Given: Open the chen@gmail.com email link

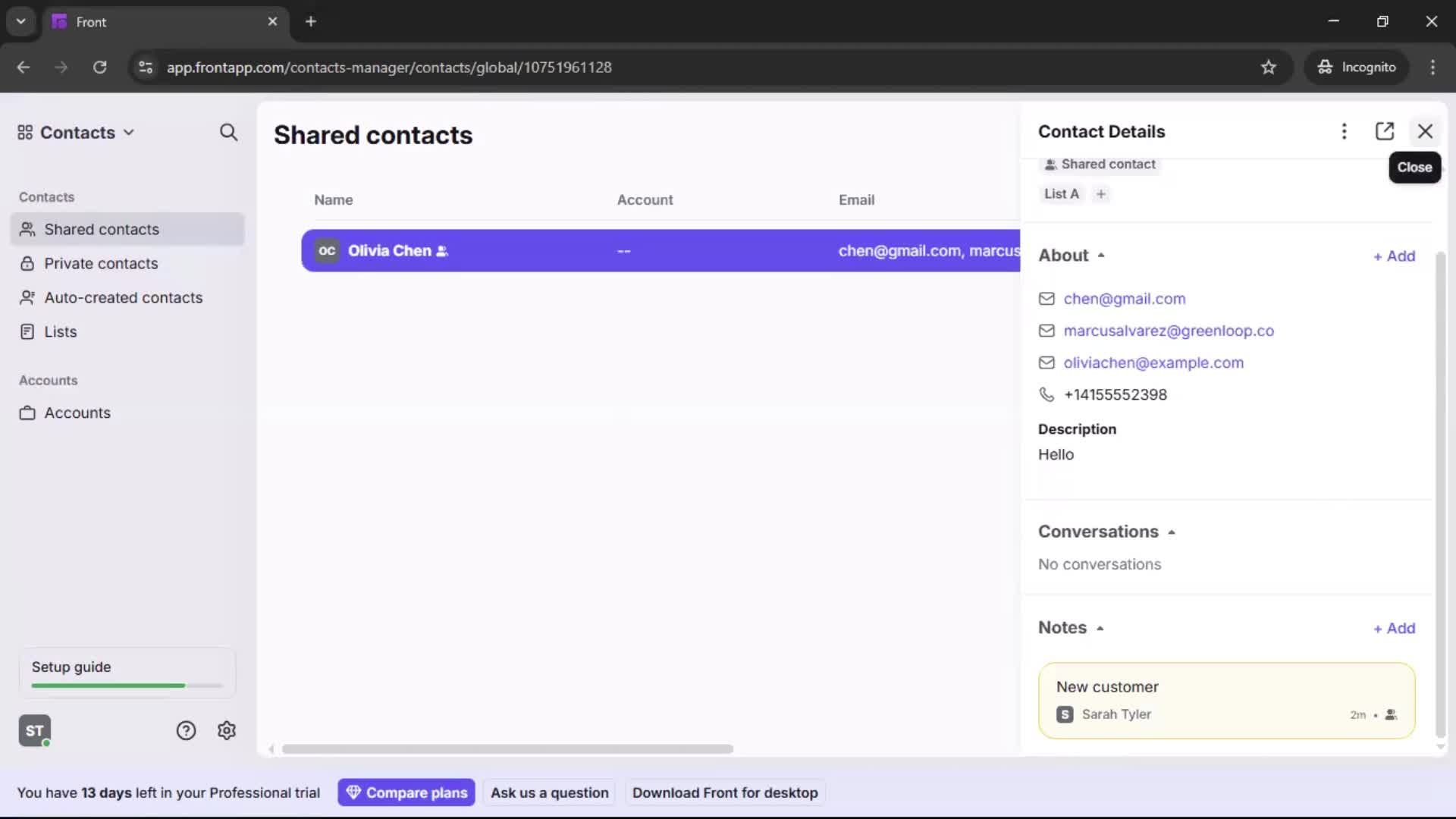Looking at the screenshot, I should tap(1125, 299).
